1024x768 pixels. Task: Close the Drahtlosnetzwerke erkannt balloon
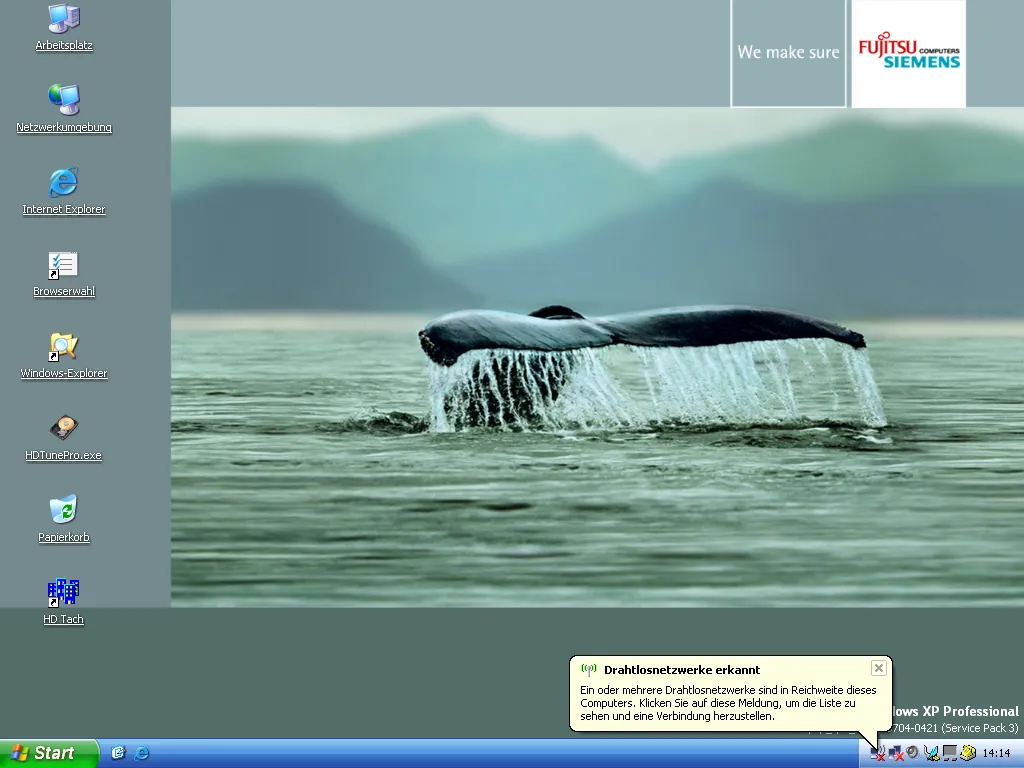coord(878,668)
